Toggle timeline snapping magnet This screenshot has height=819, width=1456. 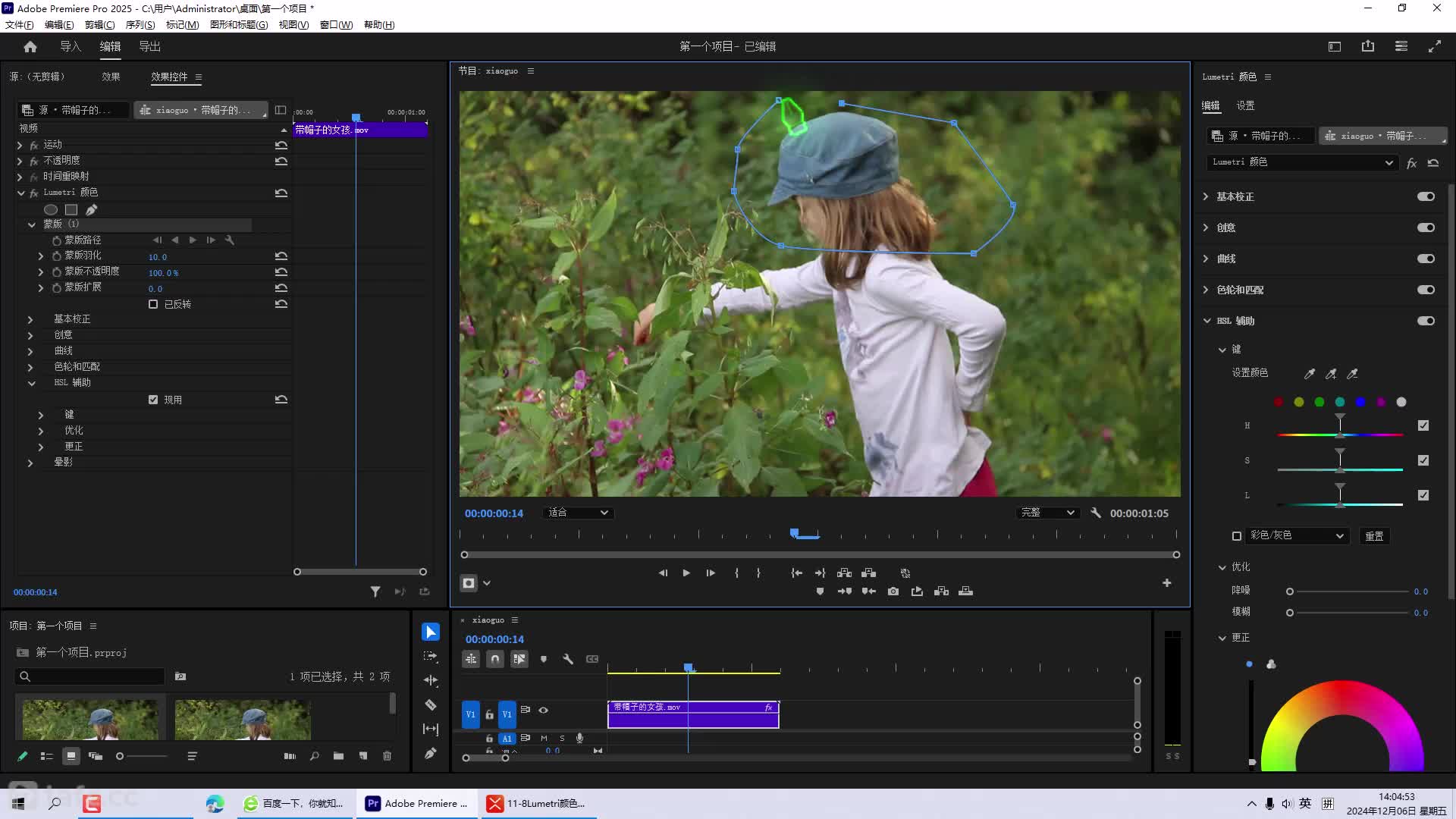click(x=495, y=659)
